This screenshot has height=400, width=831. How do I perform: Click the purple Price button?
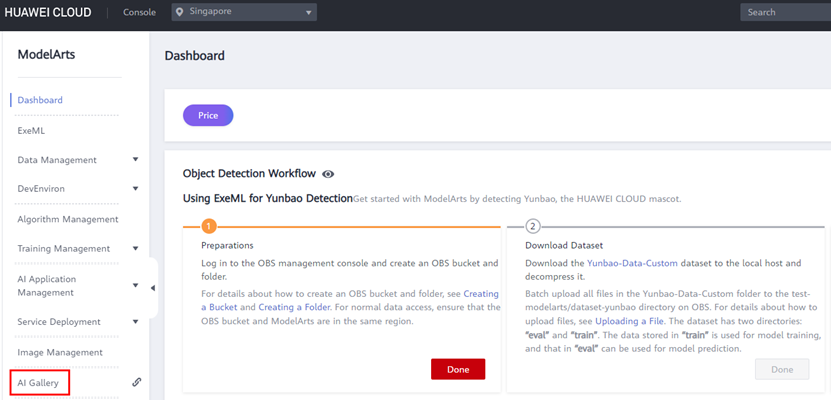pyautogui.click(x=208, y=115)
